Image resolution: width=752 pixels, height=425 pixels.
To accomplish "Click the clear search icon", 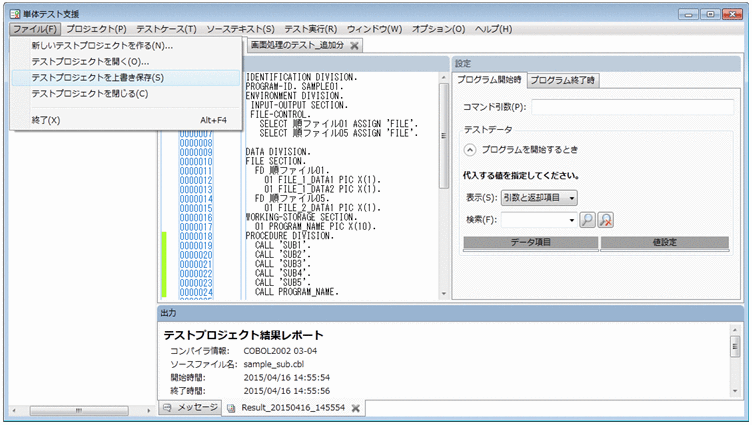I will (x=606, y=220).
